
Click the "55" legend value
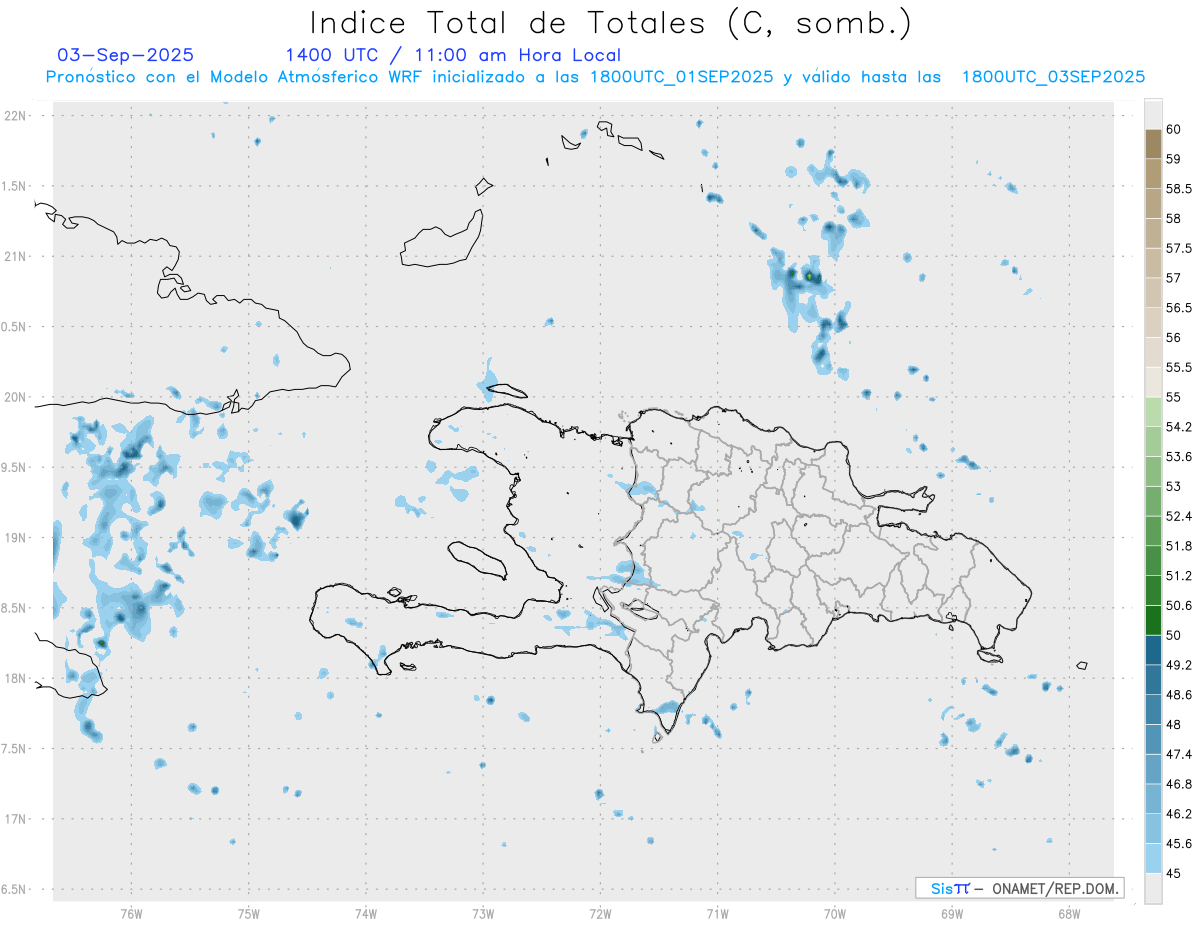pyautogui.click(x=1173, y=397)
